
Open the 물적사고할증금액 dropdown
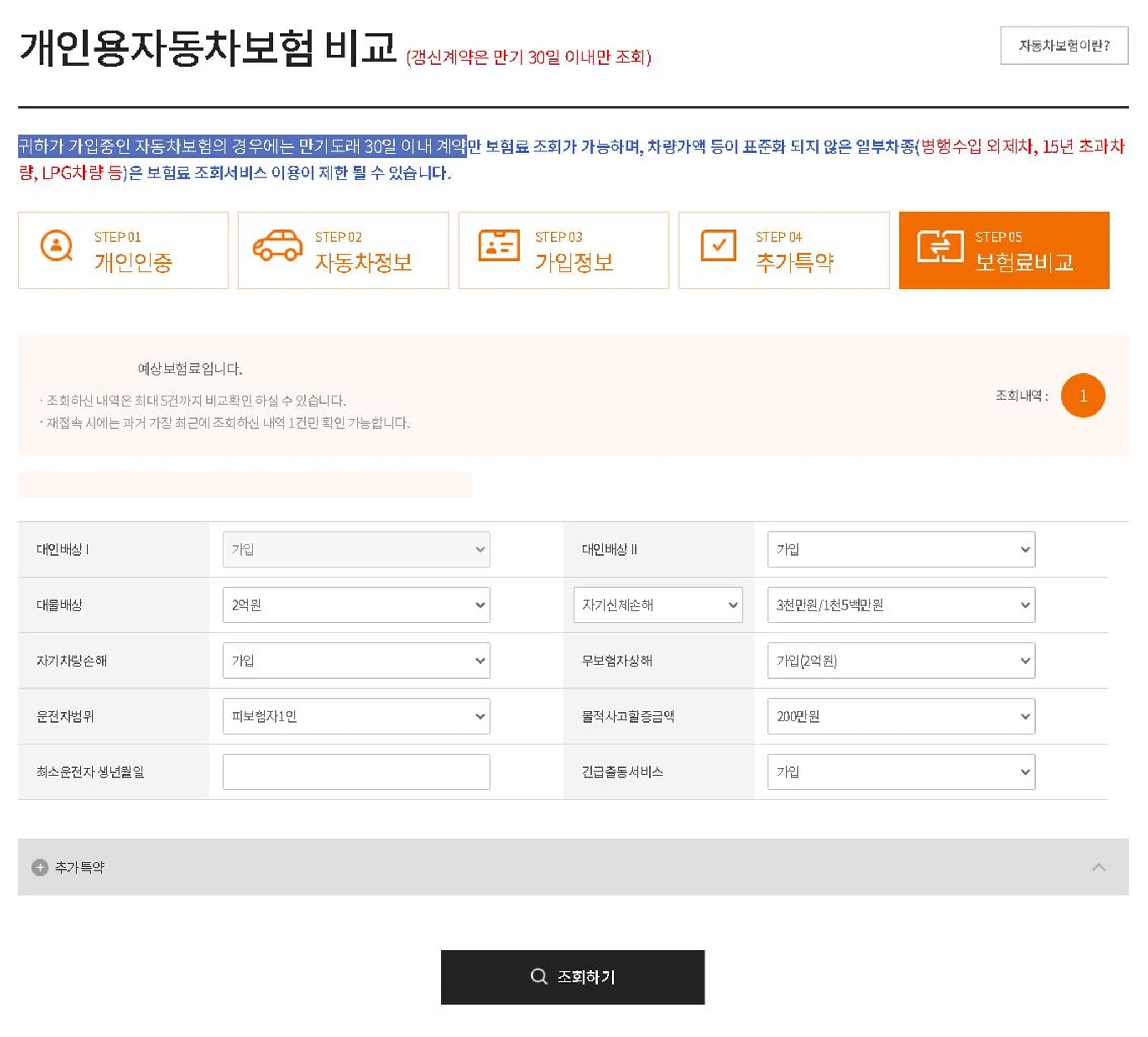[901, 716]
